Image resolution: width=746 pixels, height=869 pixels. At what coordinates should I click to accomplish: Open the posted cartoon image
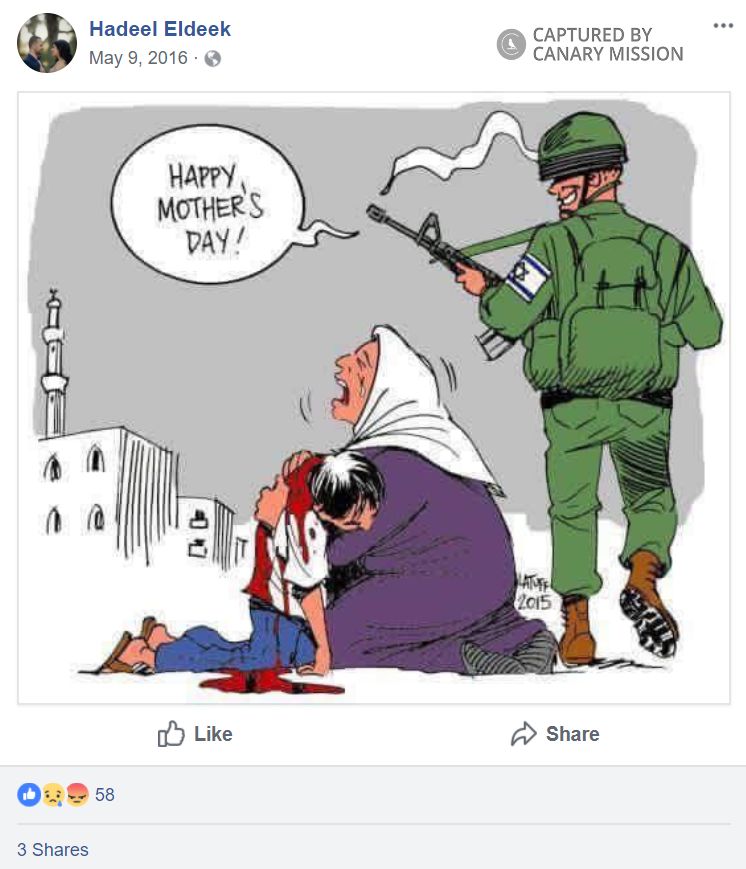(374, 398)
